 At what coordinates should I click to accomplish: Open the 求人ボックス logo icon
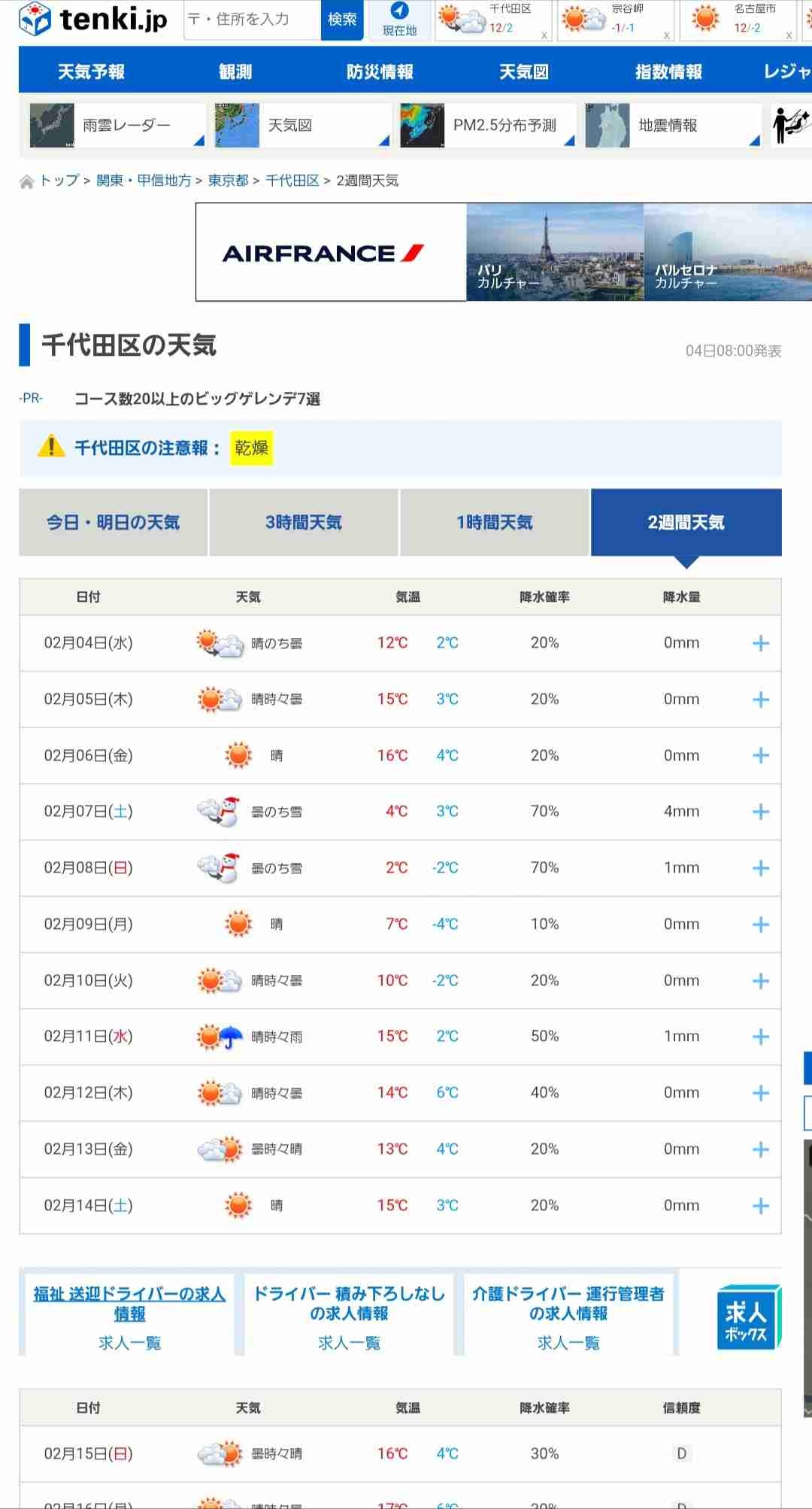[748, 1317]
